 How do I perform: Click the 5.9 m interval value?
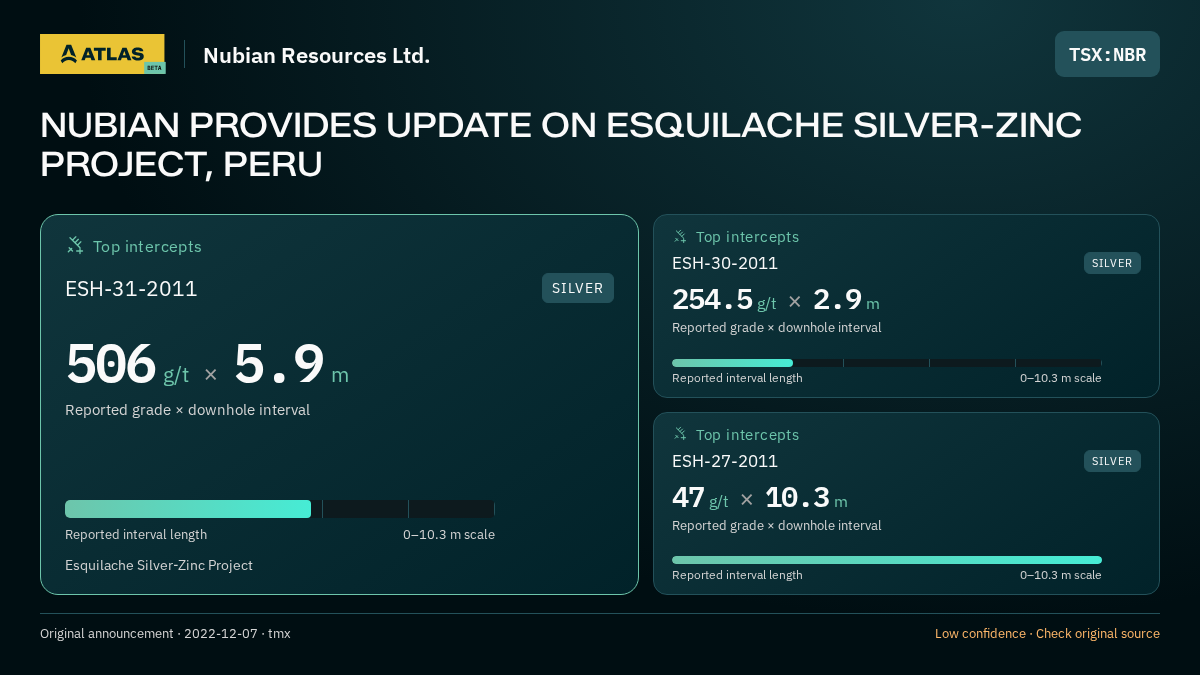tap(291, 364)
